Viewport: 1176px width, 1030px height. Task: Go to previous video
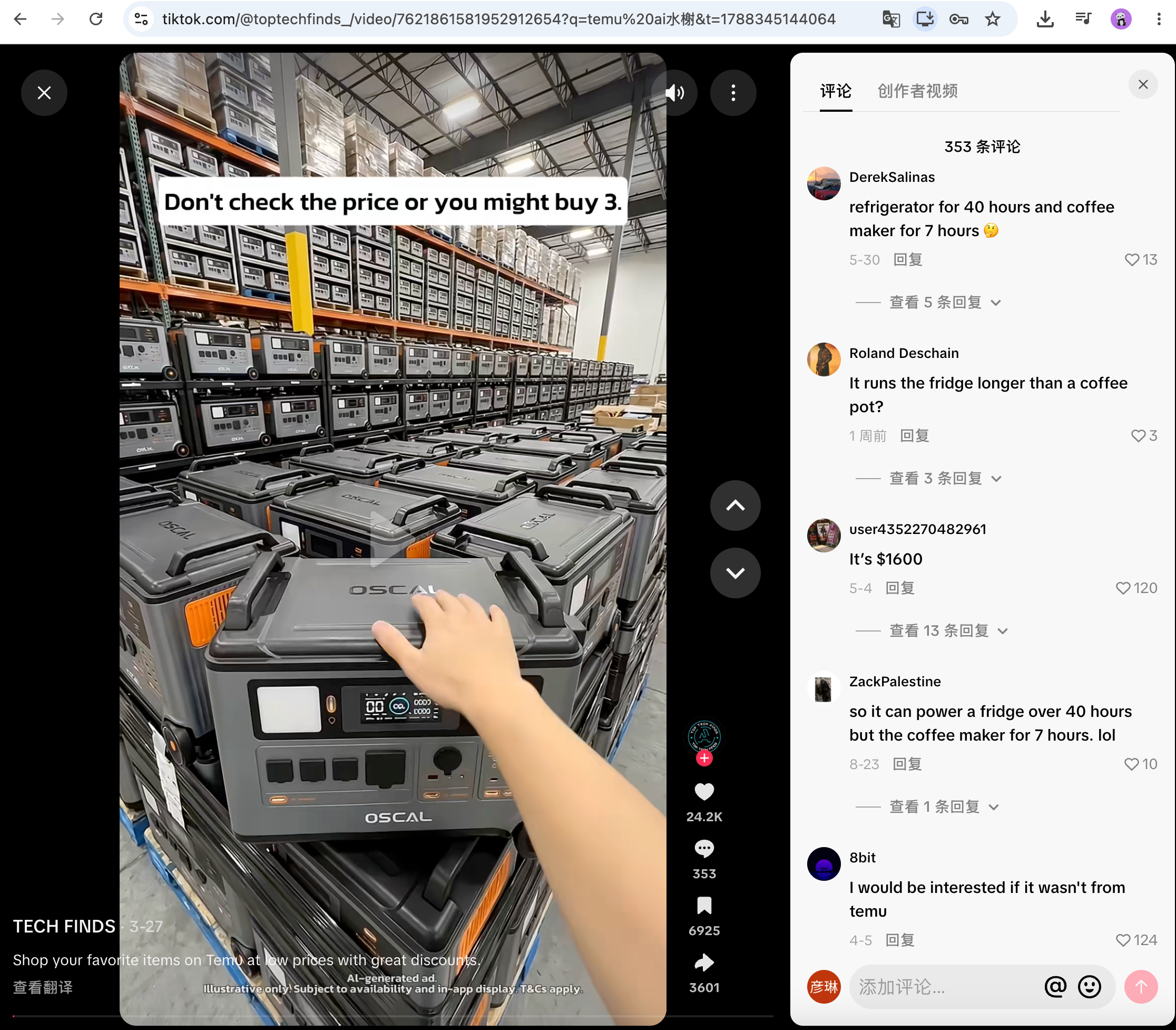click(736, 506)
